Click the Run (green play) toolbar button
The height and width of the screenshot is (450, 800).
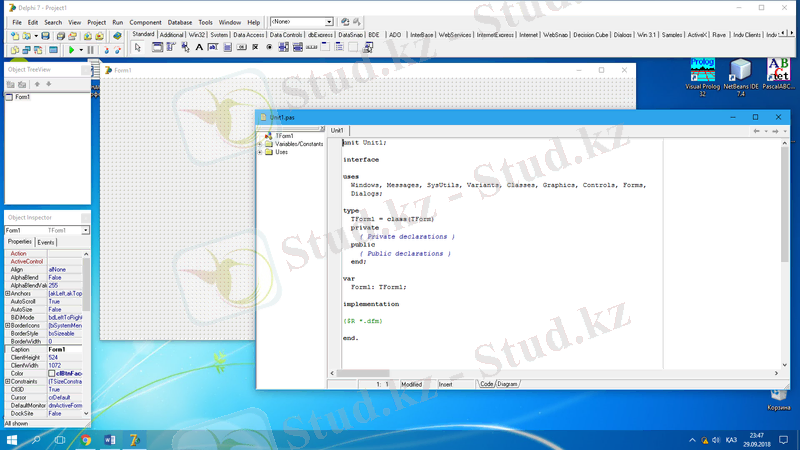(72, 49)
